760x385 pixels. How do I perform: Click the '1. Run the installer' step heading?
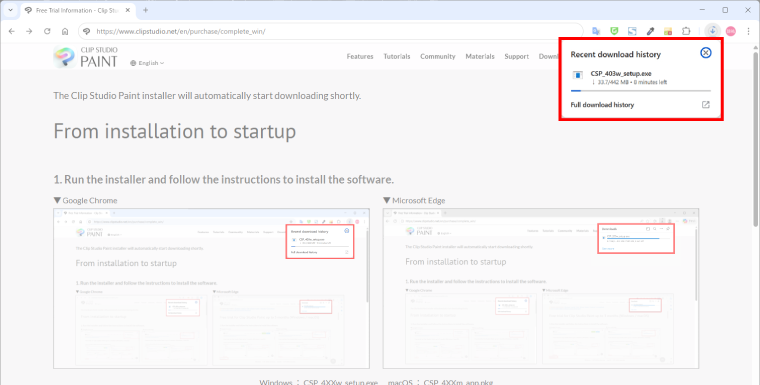pyautogui.click(x=223, y=179)
